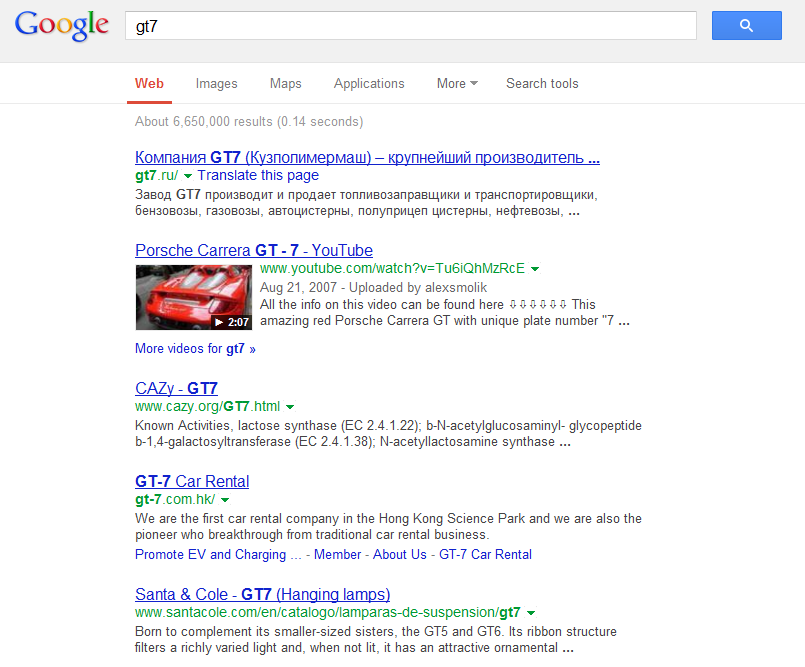Open Promote EV and Charging sitelink
This screenshot has width=805, height=667.
click(x=218, y=555)
